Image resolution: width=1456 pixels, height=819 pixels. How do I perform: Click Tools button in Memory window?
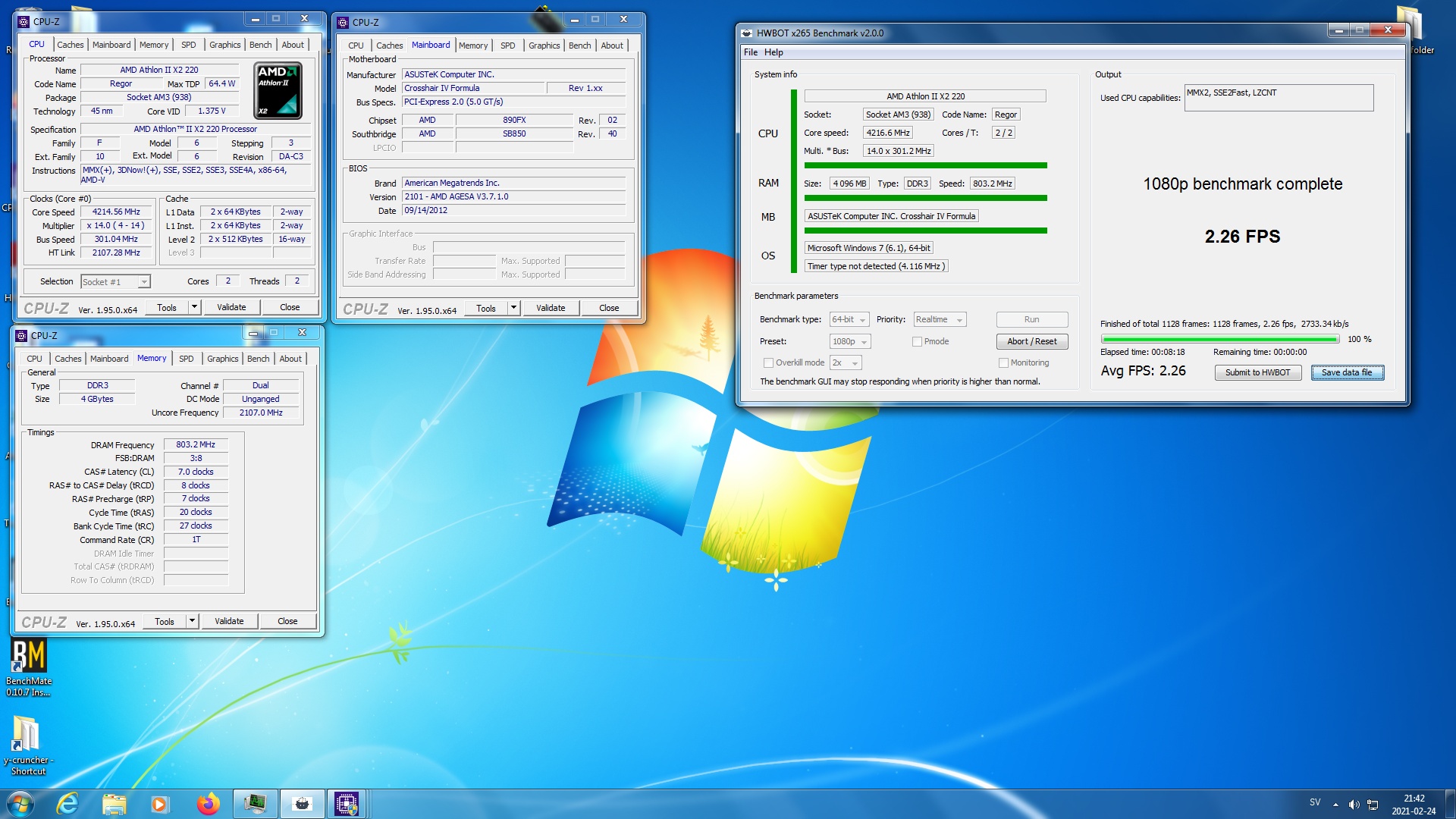pyautogui.click(x=165, y=621)
